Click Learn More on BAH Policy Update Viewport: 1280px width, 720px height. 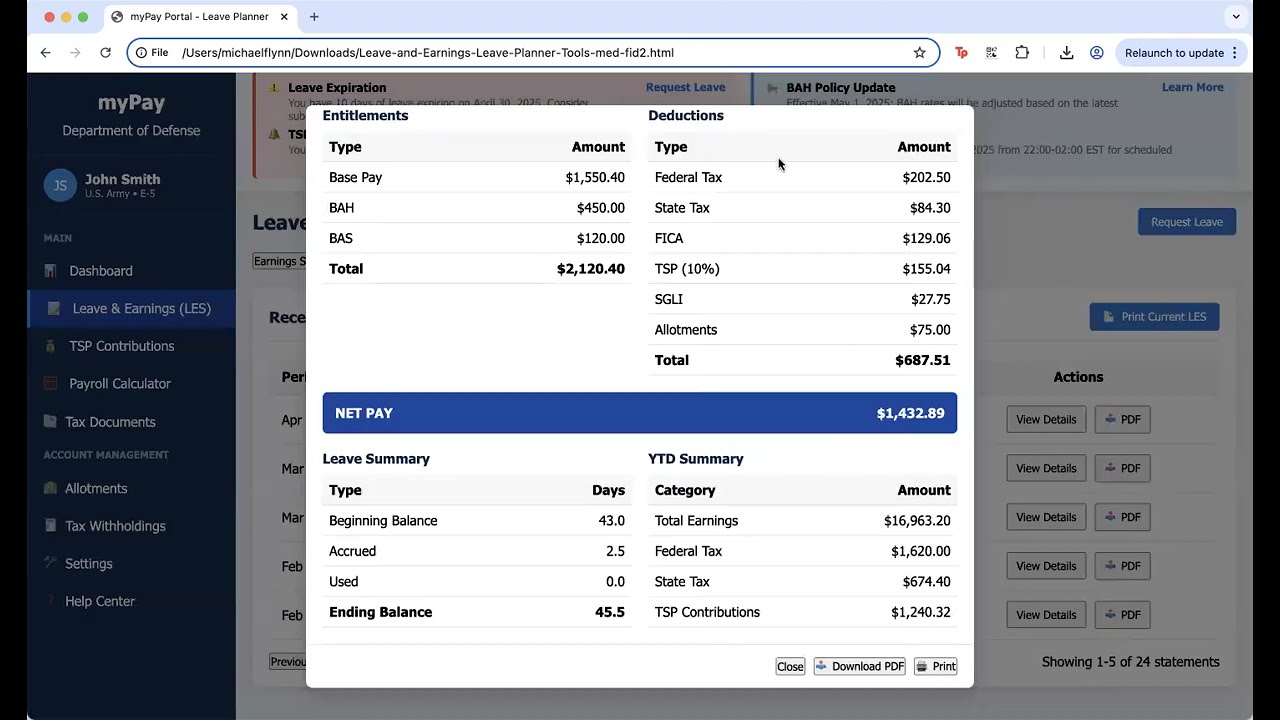tap(1192, 88)
